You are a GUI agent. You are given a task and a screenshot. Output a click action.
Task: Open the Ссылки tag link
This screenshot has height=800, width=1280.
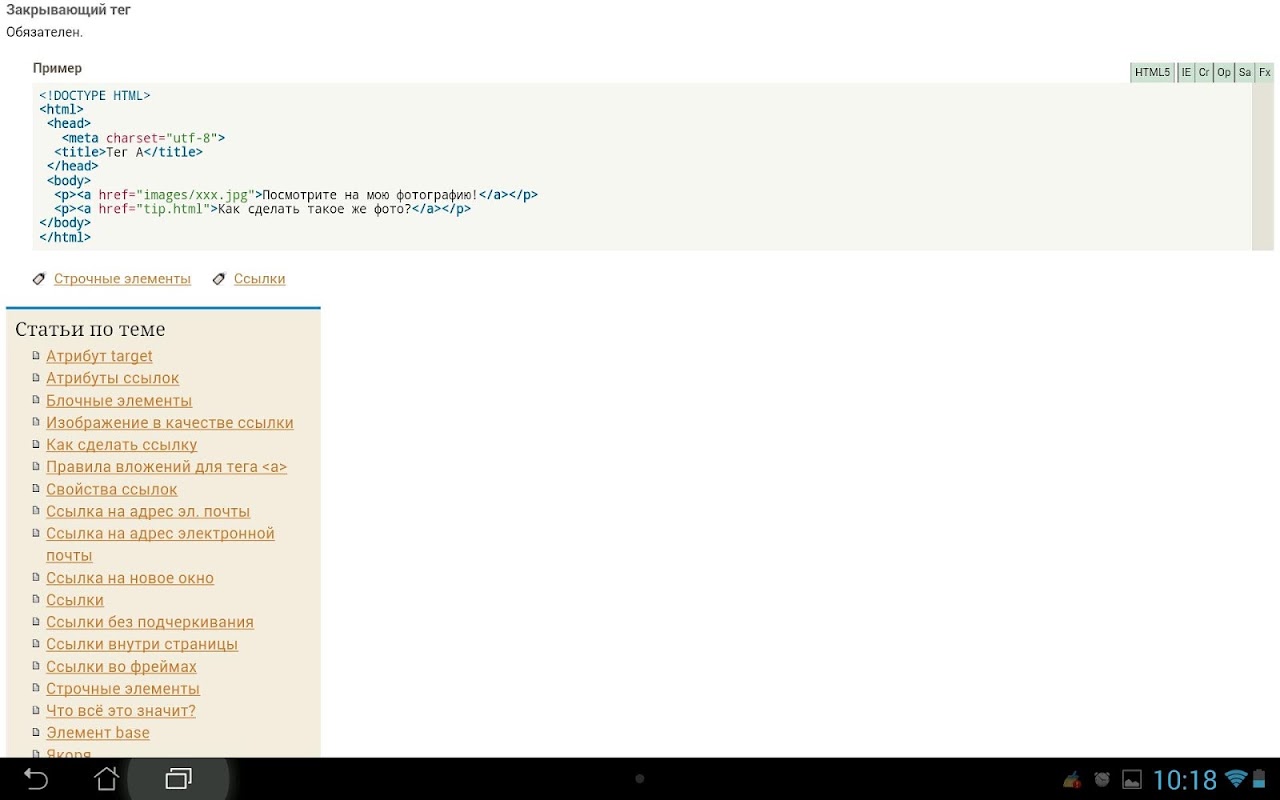(x=259, y=279)
